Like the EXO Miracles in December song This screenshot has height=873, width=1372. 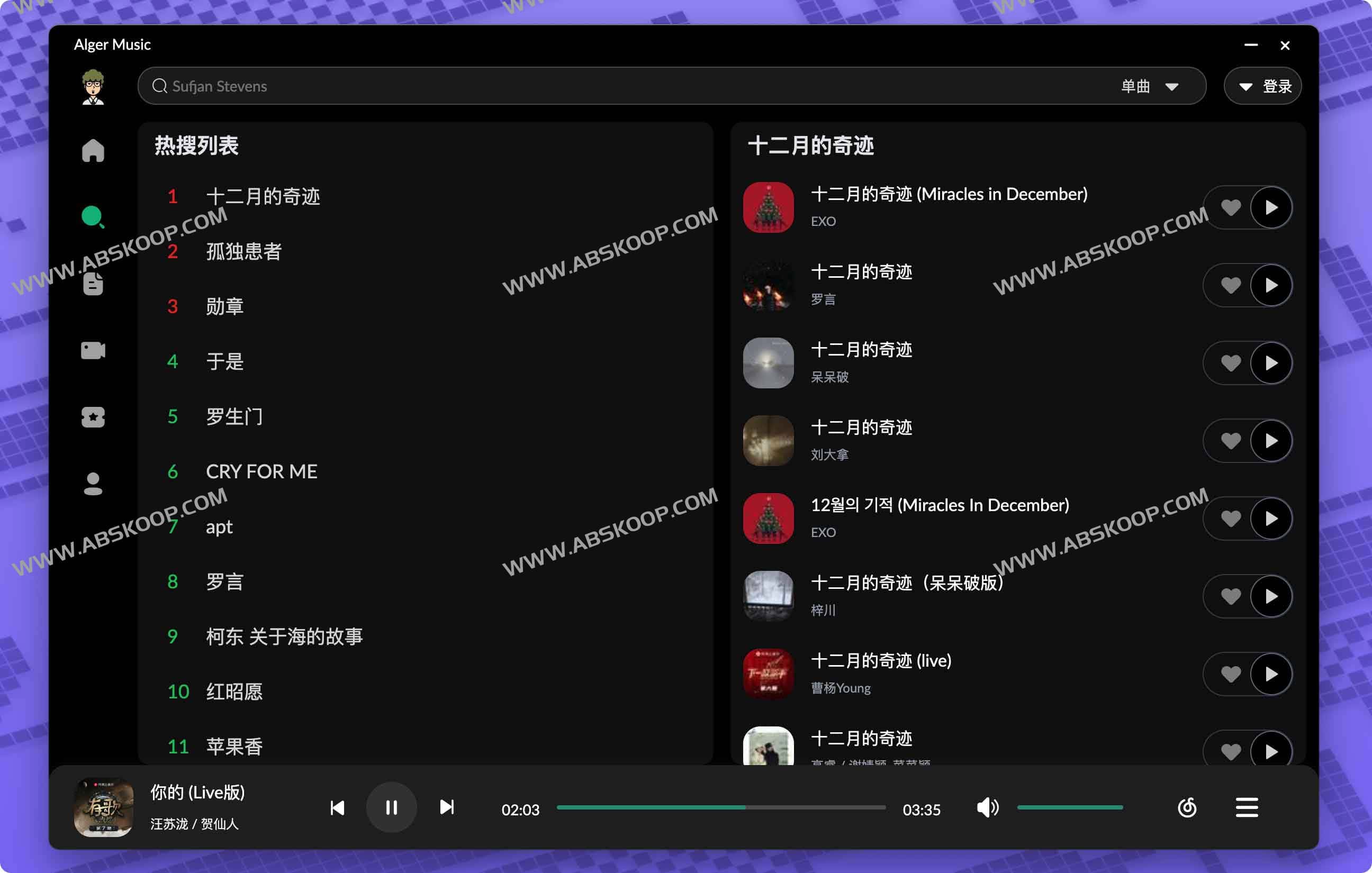[1231, 207]
